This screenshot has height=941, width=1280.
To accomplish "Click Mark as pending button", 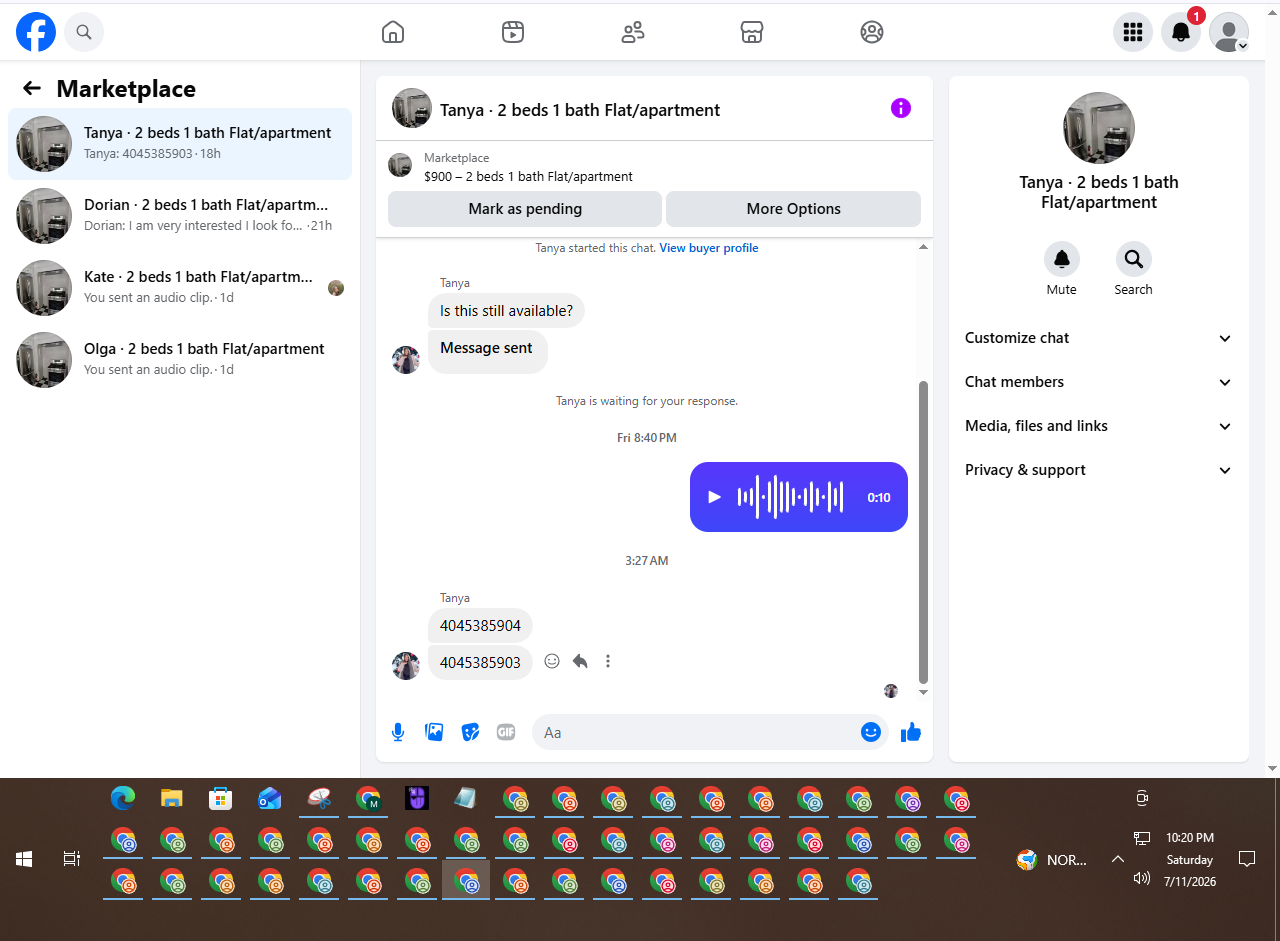I will click(x=525, y=209).
